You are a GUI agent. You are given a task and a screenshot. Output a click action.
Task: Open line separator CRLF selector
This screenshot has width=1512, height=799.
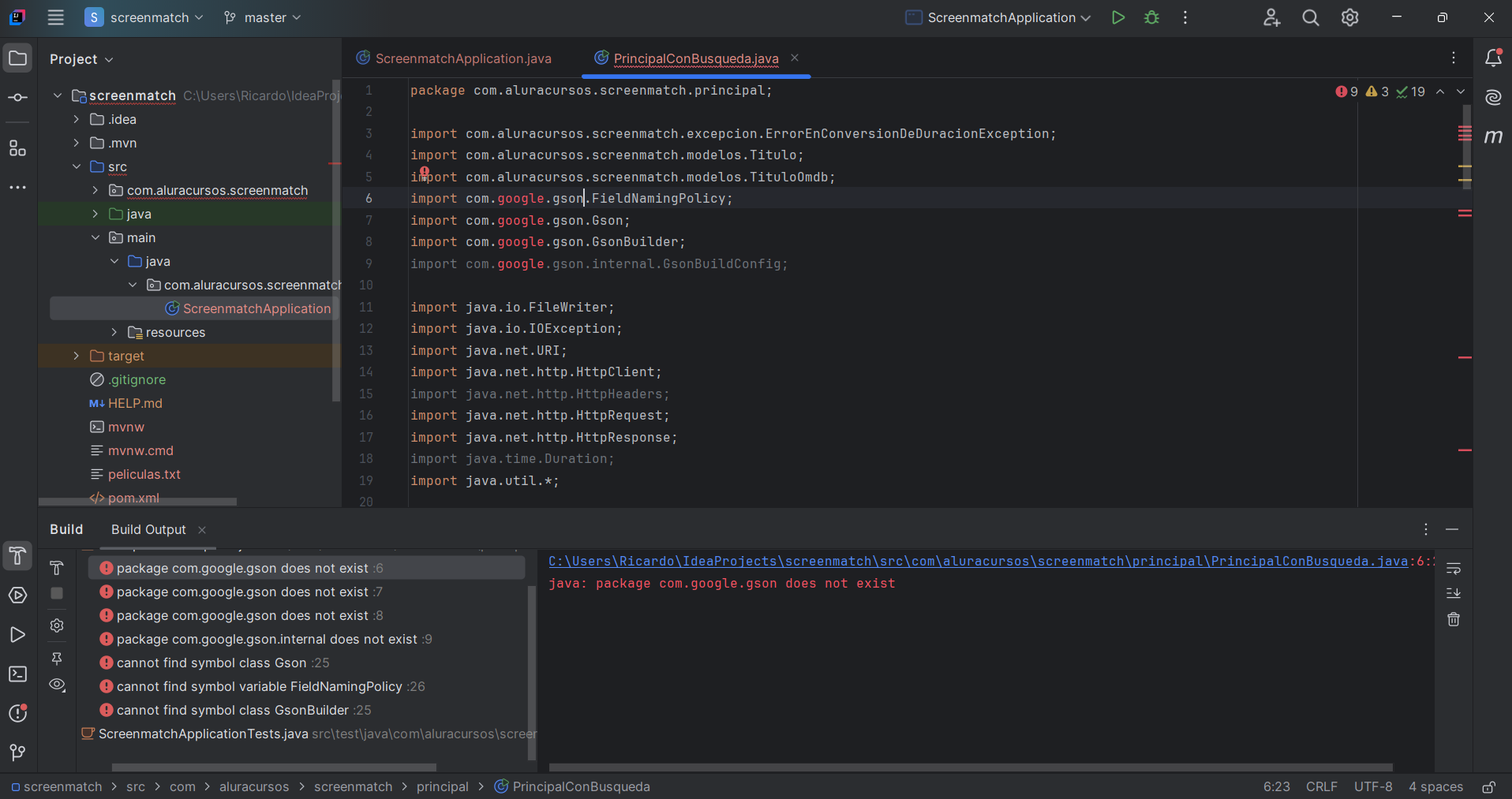tap(1322, 787)
